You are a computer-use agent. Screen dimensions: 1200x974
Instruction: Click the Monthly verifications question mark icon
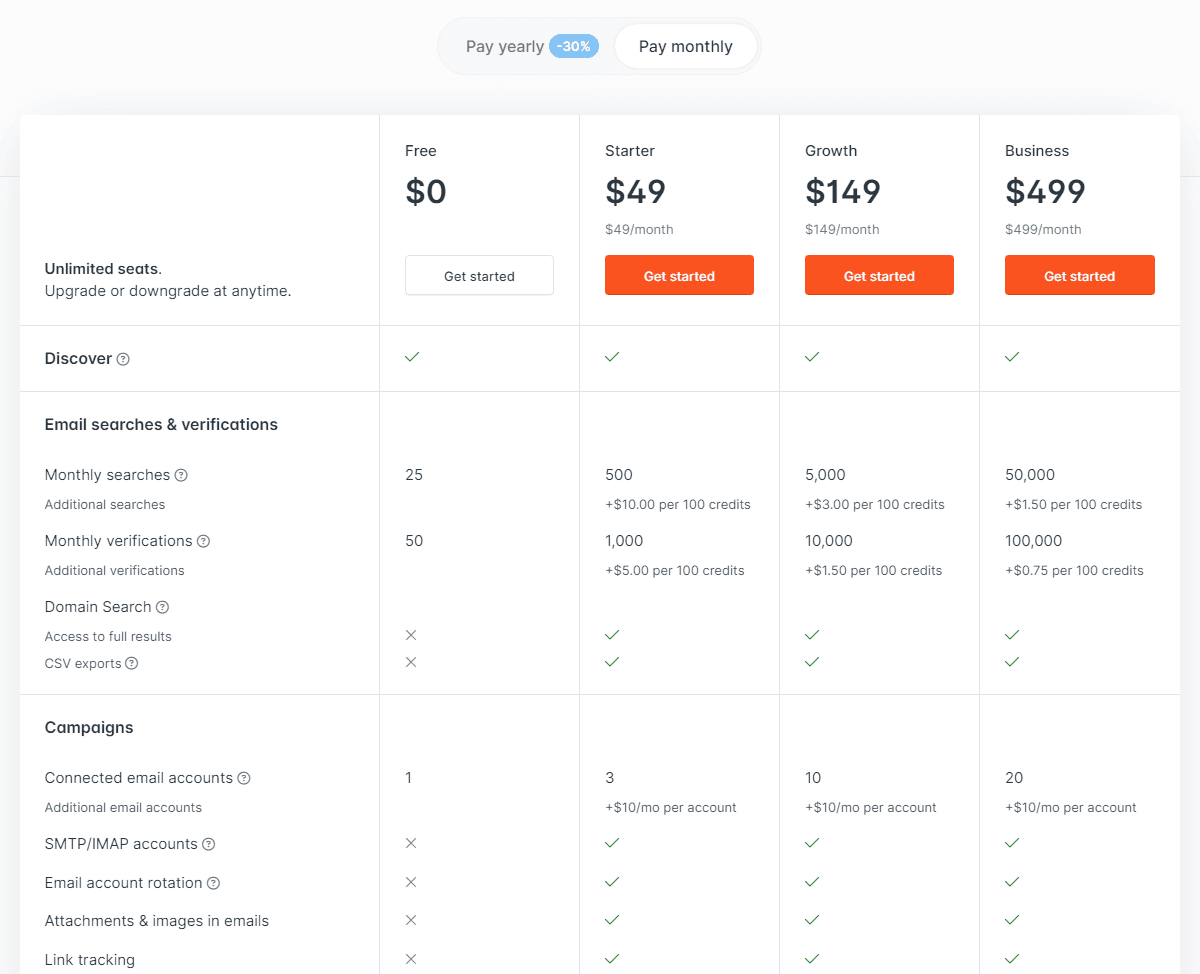click(x=203, y=541)
